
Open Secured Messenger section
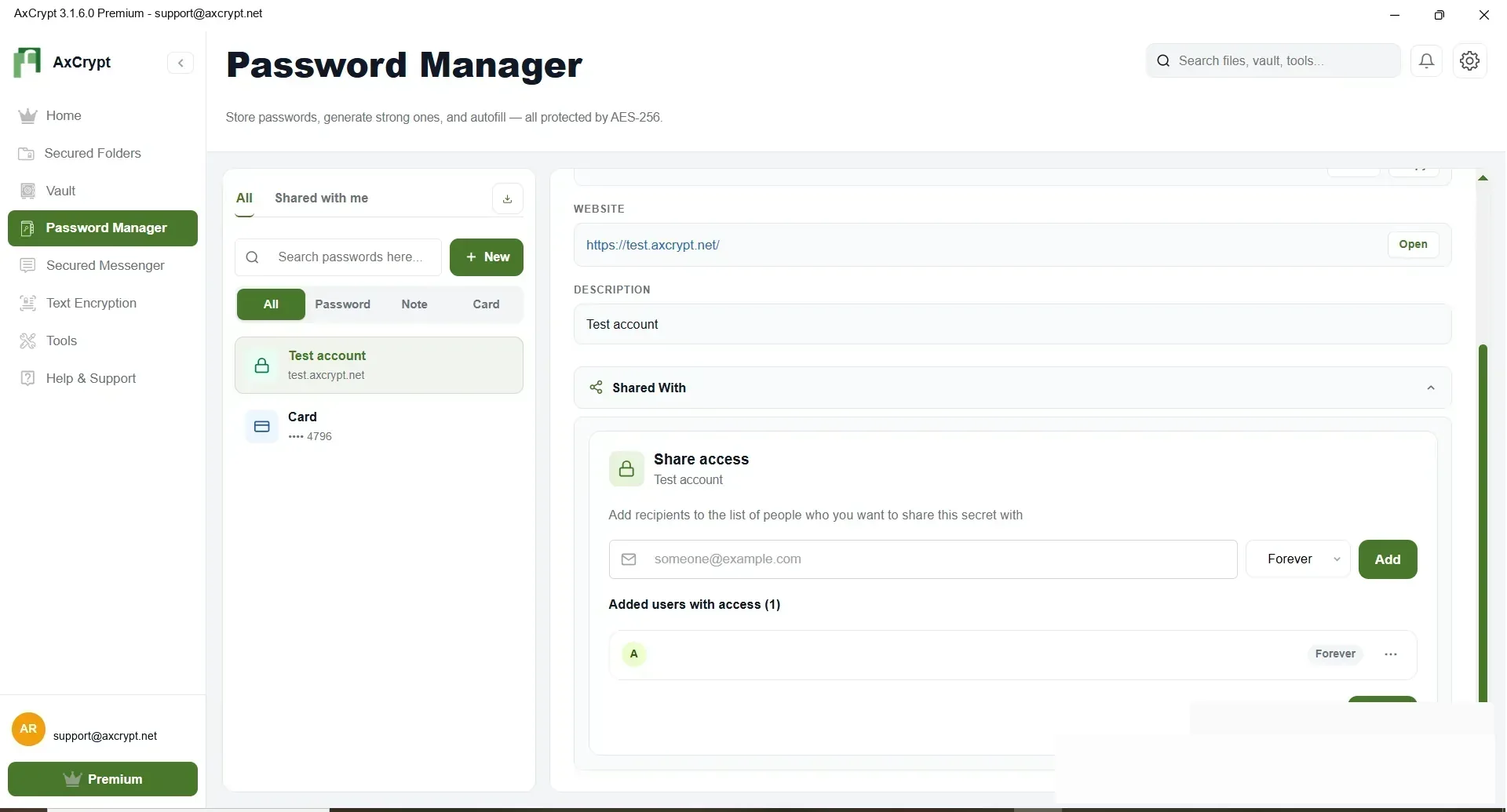tap(103, 266)
